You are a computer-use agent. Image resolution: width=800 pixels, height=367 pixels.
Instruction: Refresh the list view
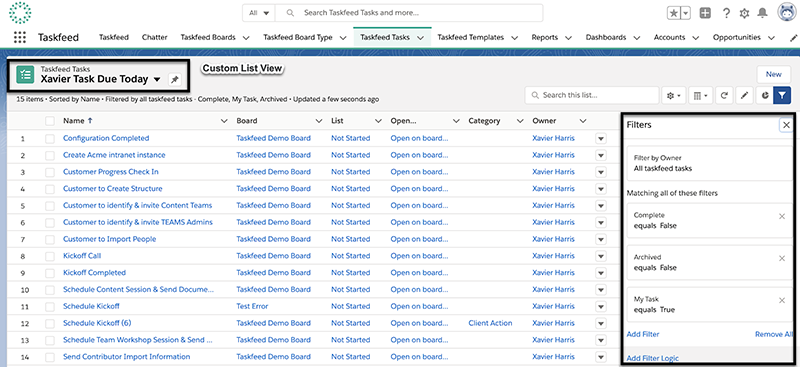723,95
